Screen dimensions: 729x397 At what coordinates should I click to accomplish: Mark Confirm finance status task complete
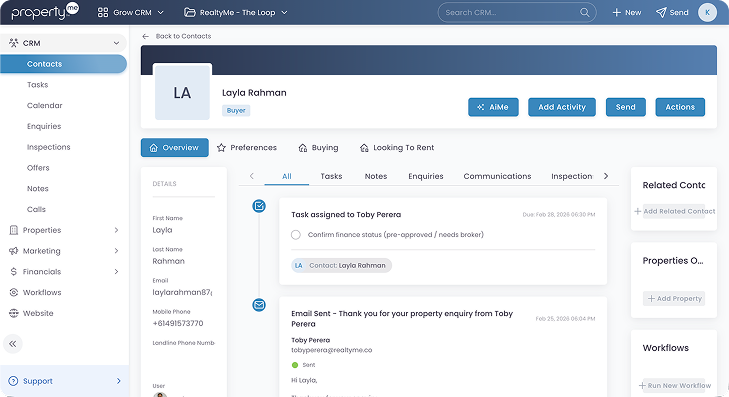[x=296, y=235]
